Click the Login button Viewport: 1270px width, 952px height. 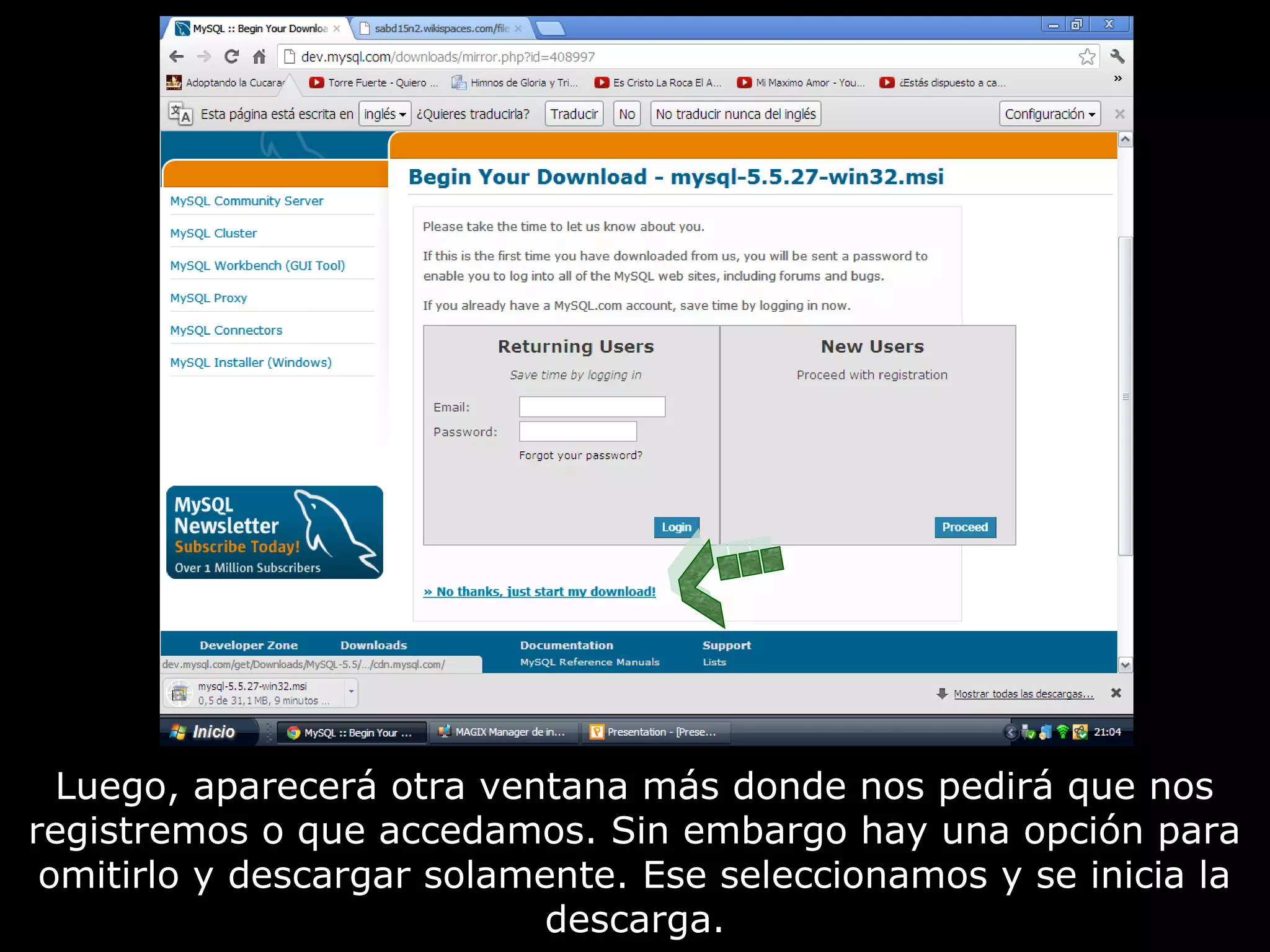(676, 527)
